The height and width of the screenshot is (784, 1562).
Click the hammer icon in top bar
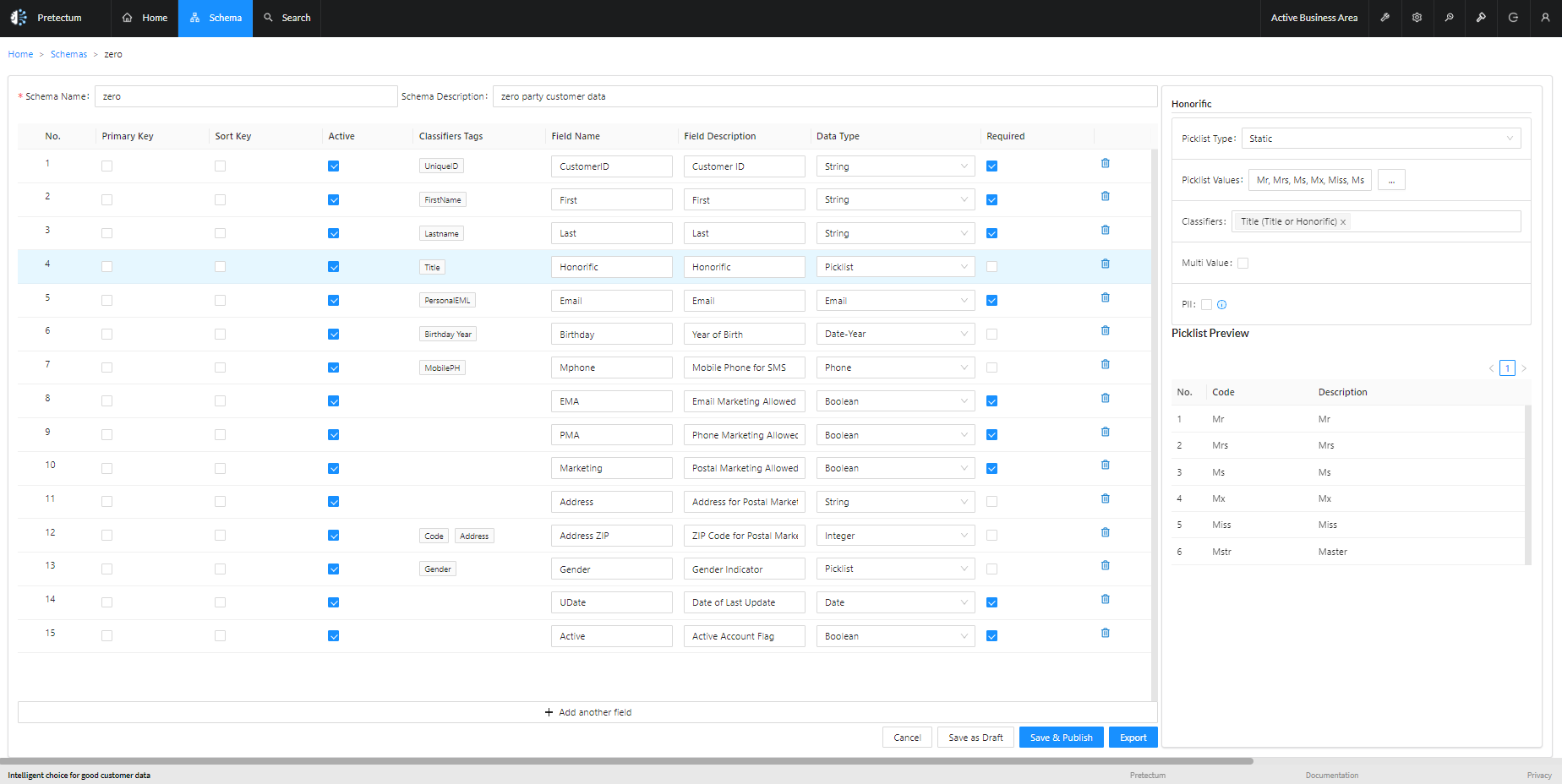[1482, 18]
